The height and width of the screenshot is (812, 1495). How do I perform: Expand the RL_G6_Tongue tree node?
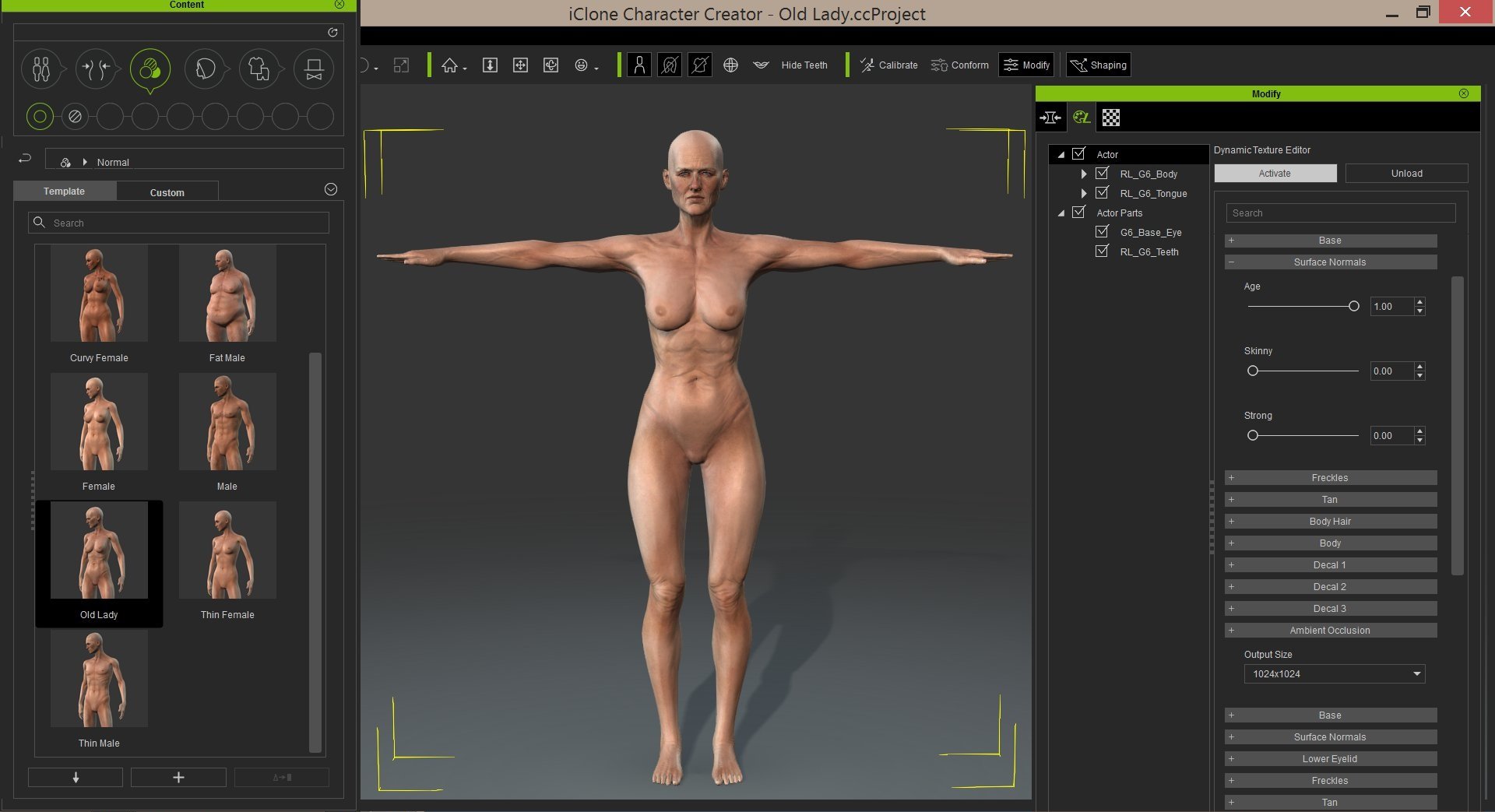tap(1083, 193)
